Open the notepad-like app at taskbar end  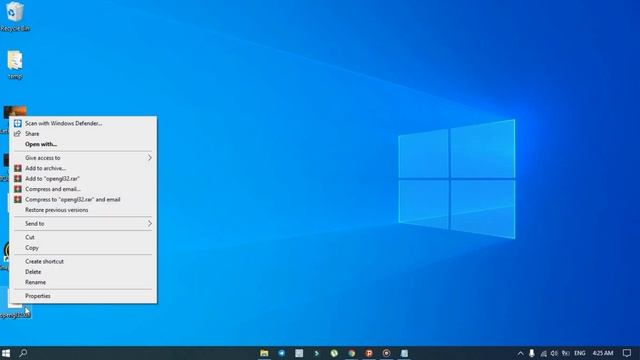click(x=404, y=353)
